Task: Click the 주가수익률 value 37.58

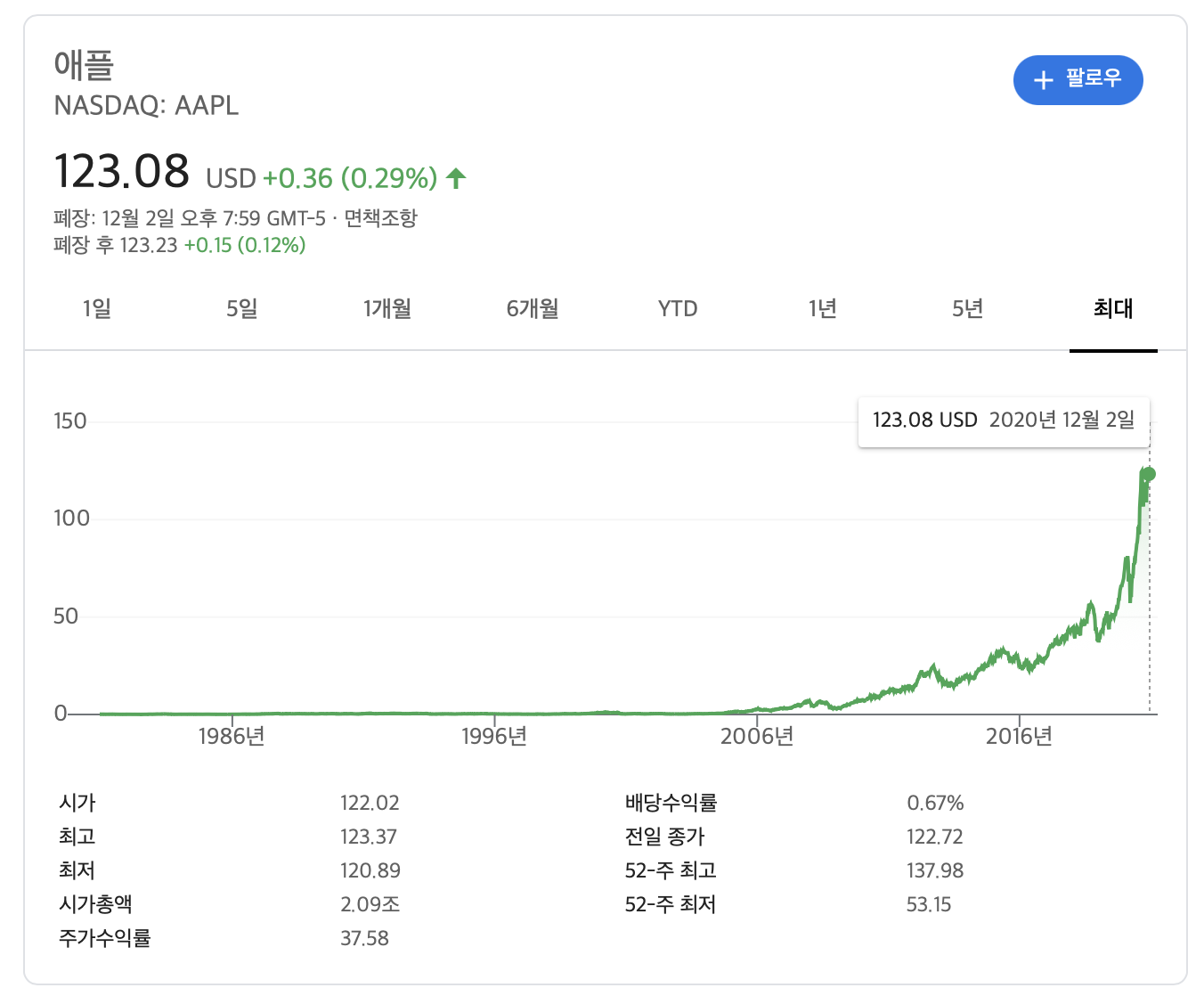Action: 364,938
